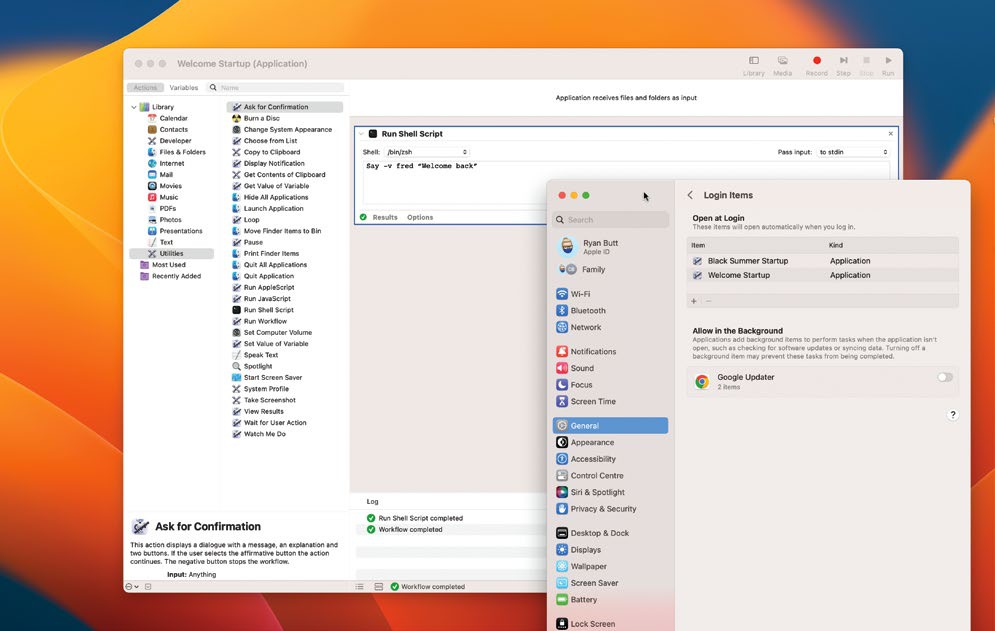Click the System Settings Search field
This screenshot has width=995, height=631.
(x=610, y=220)
